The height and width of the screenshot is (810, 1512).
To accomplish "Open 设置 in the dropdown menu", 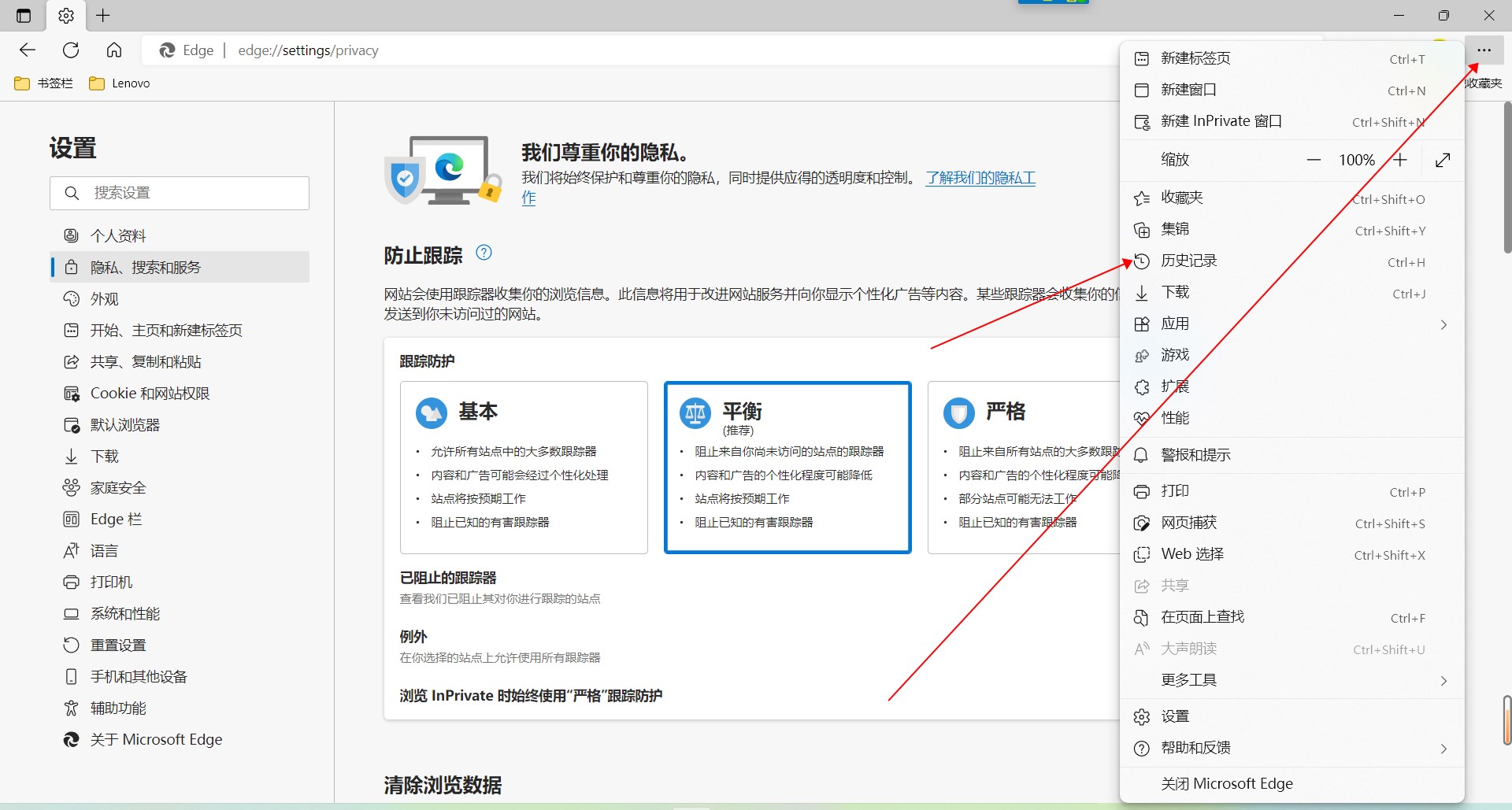I will 1291,716.
